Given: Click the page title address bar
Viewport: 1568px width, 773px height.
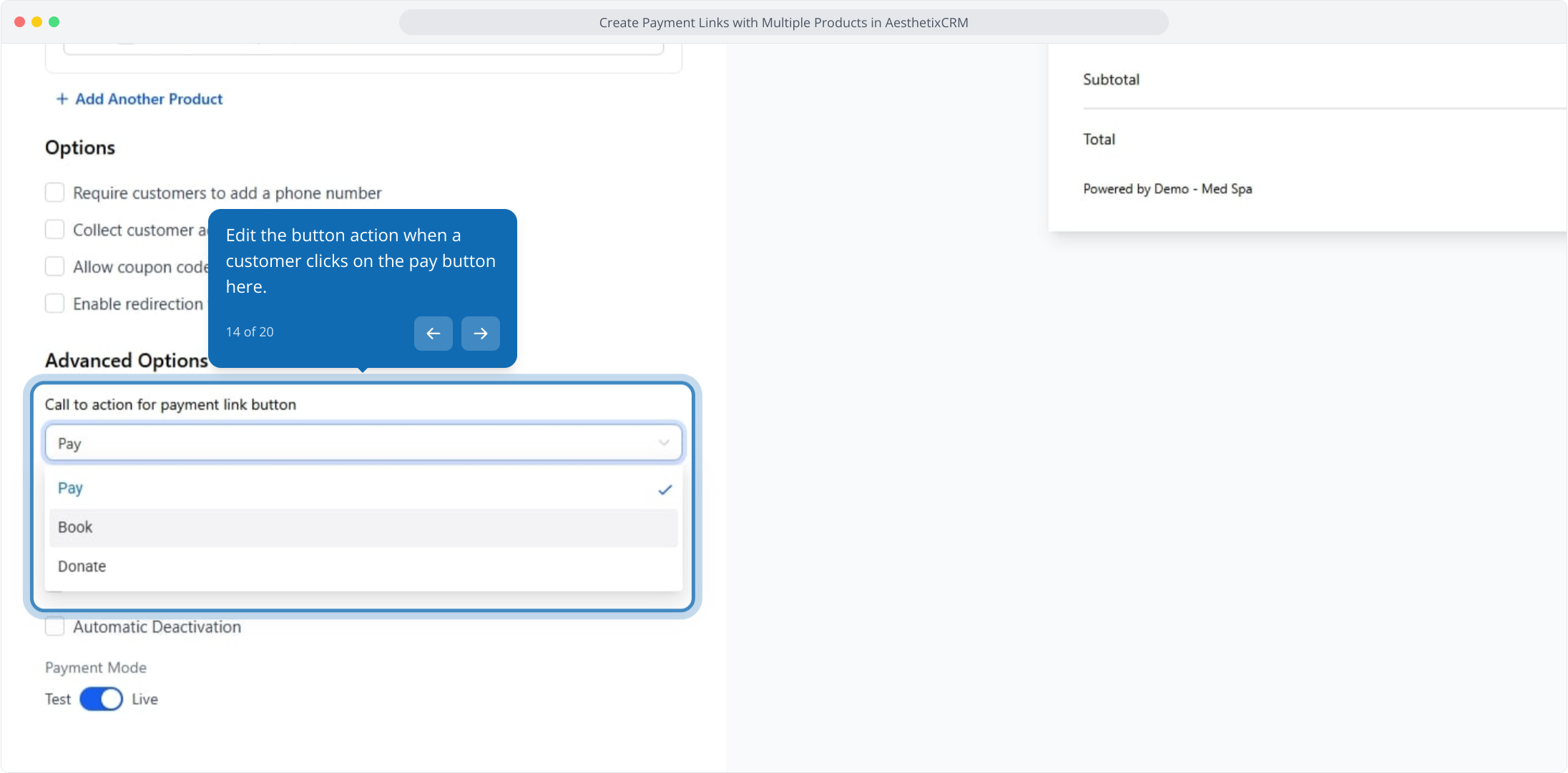Looking at the screenshot, I should (783, 22).
